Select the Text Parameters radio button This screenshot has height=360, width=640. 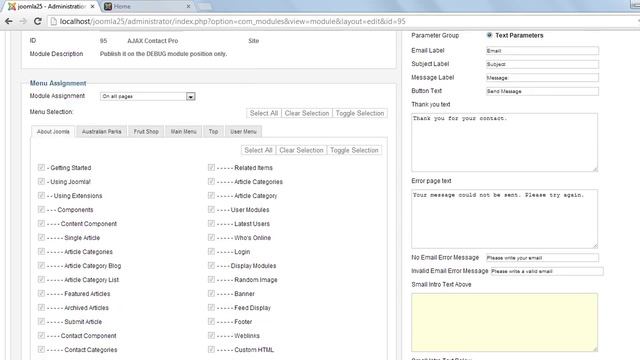489,35
